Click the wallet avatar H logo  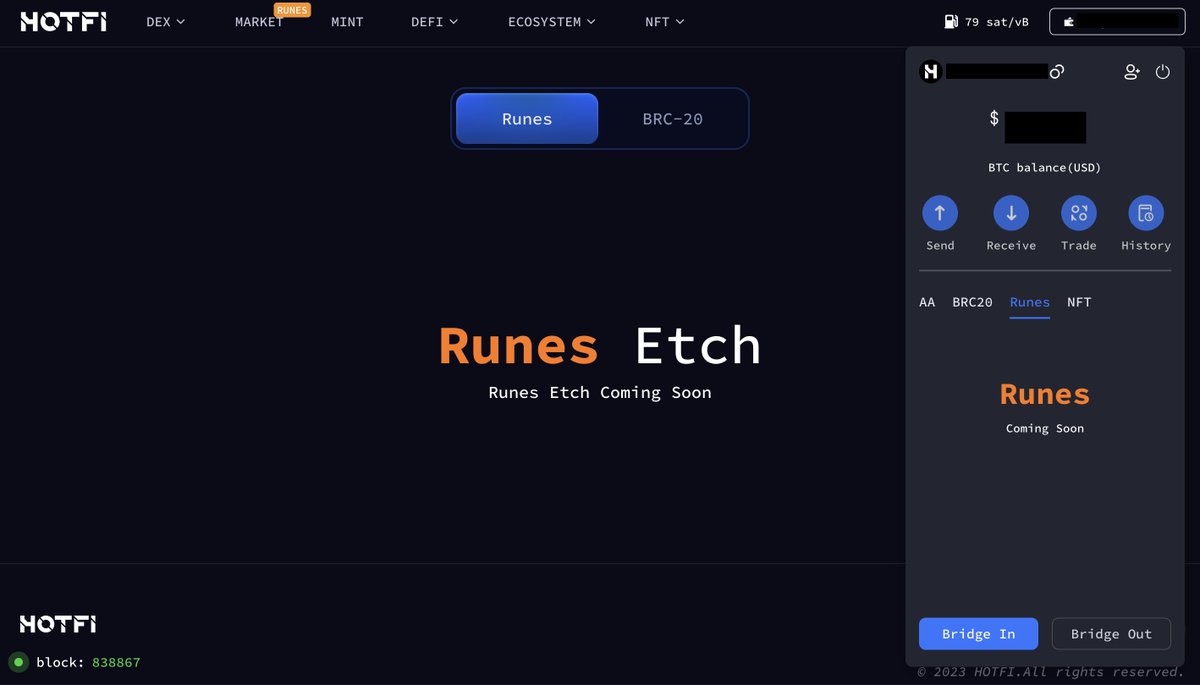pyautogui.click(x=930, y=71)
